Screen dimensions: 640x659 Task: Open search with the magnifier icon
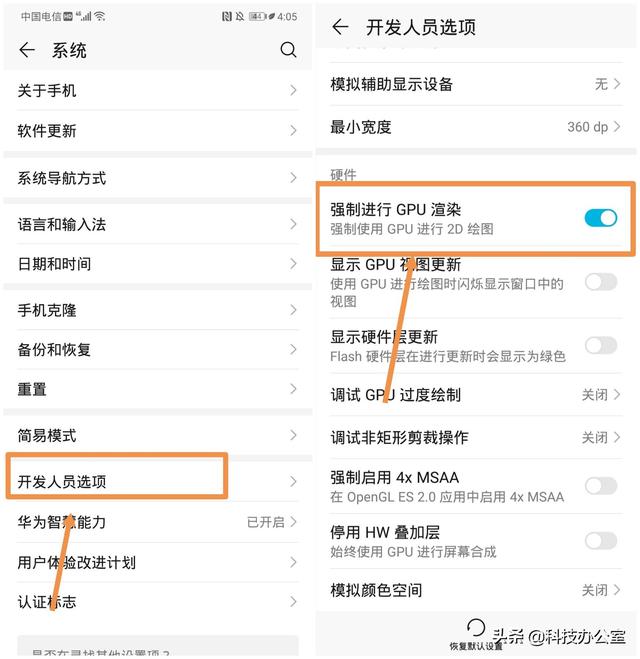coord(288,50)
